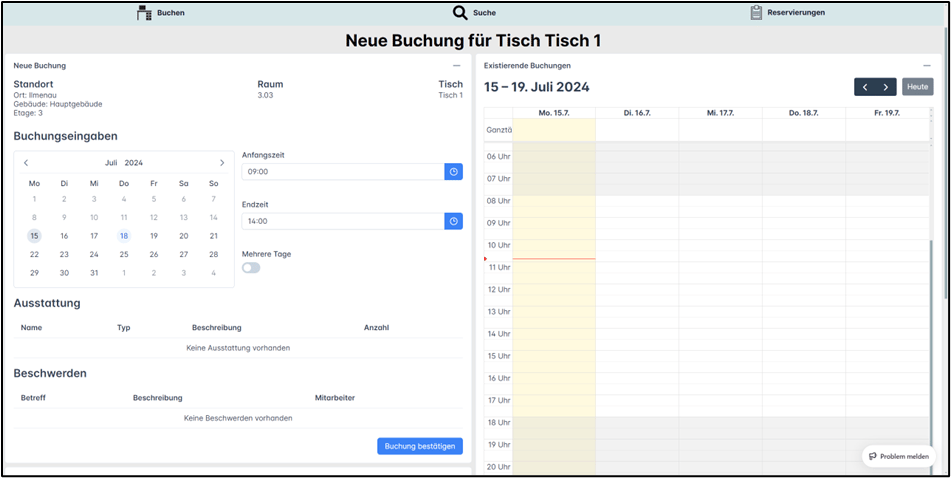Image resolution: width=951 pixels, height=478 pixels.
Task: Collapse the Existierende Buchungen panel
Action: 927,66
